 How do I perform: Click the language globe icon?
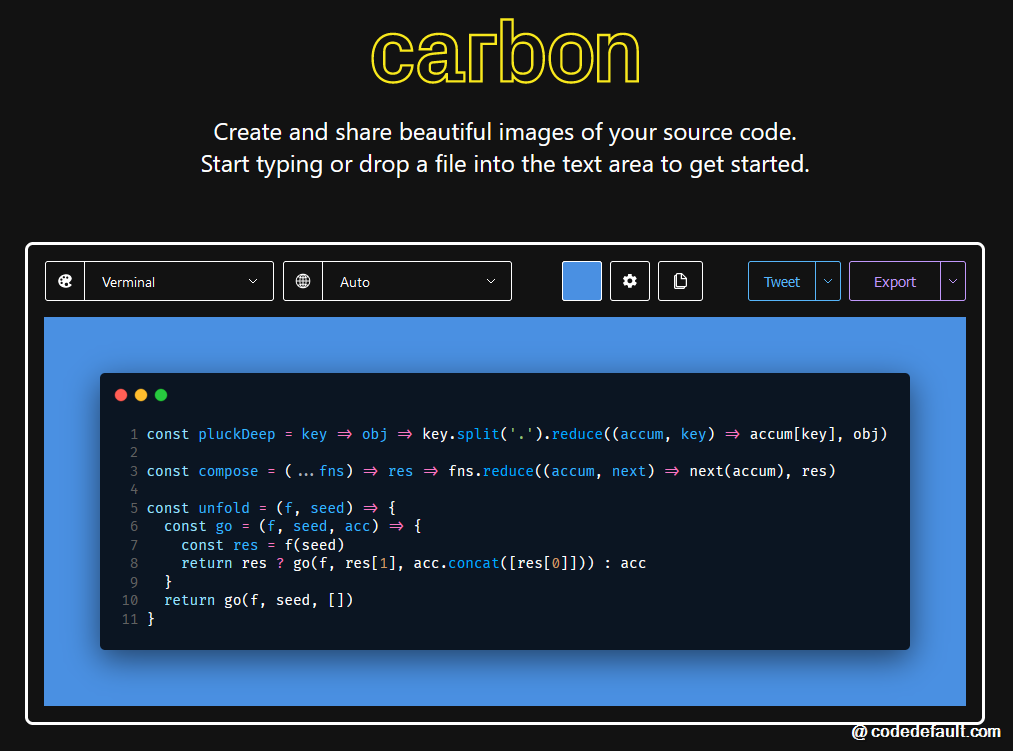pyautogui.click(x=303, y=281)
